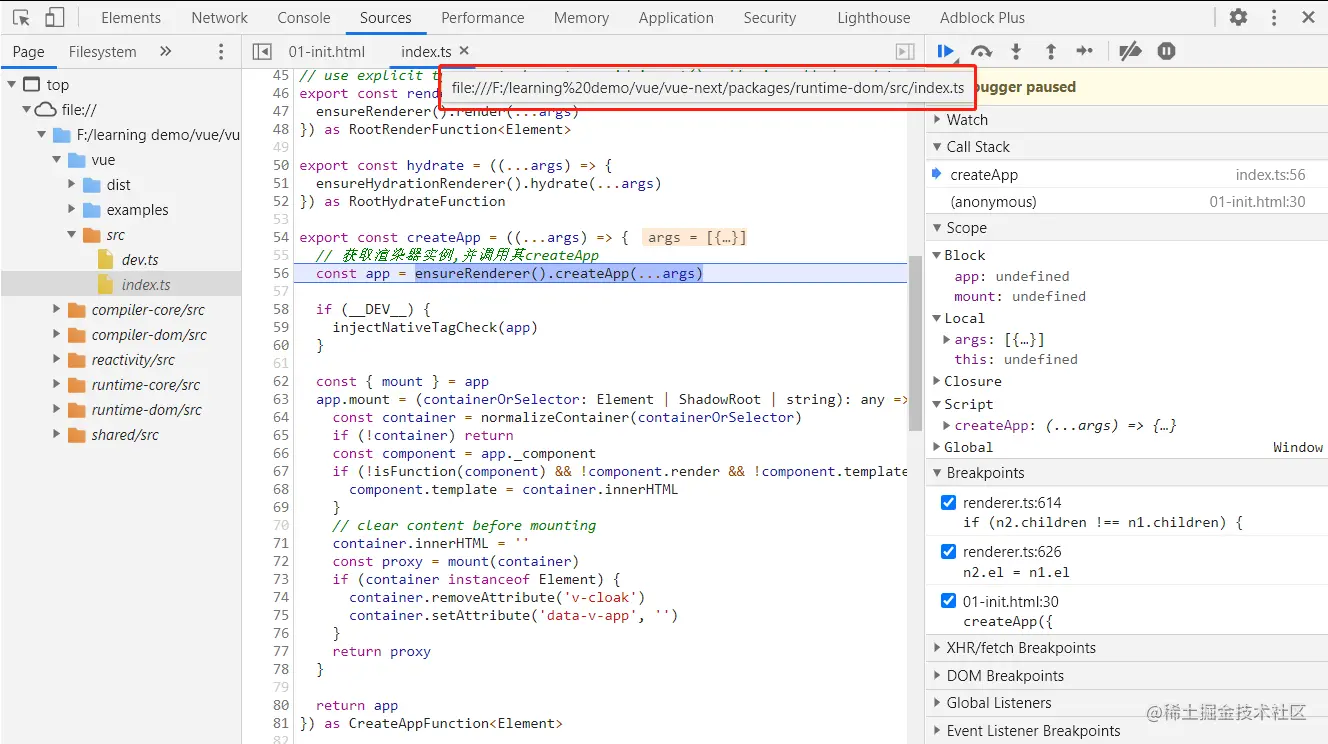Switch to the Filesystem navigator tab
The width and height of the screenshot is (1328, 744).
[x=103, y=52]
